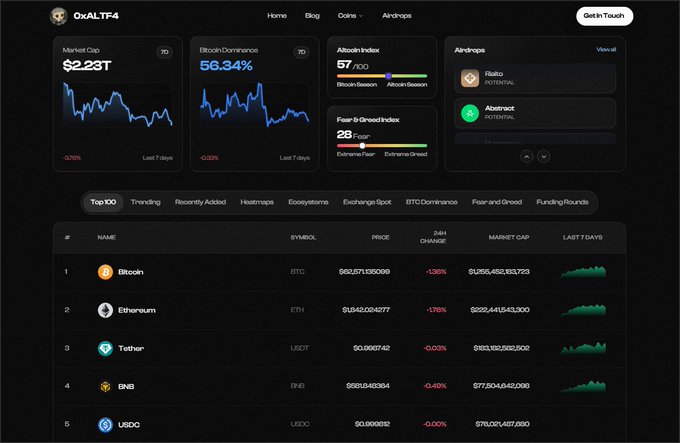
Task: Expand the Coins dropdown menu
Action: click(350, 16)
